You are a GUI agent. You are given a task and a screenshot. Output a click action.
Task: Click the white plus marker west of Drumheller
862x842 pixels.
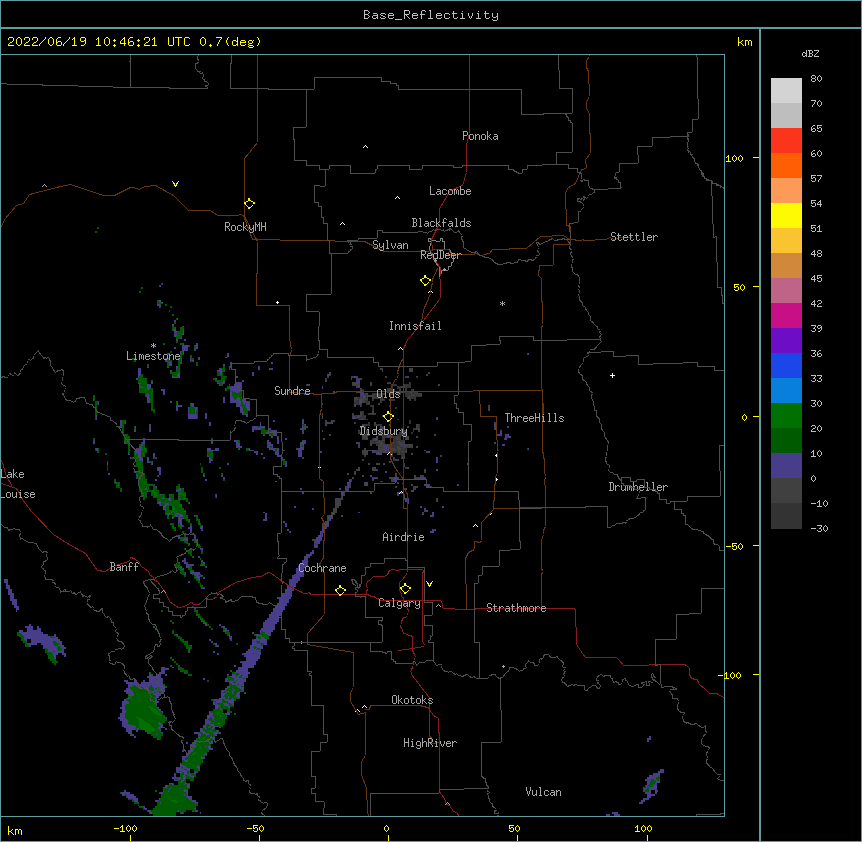[612, 375]
